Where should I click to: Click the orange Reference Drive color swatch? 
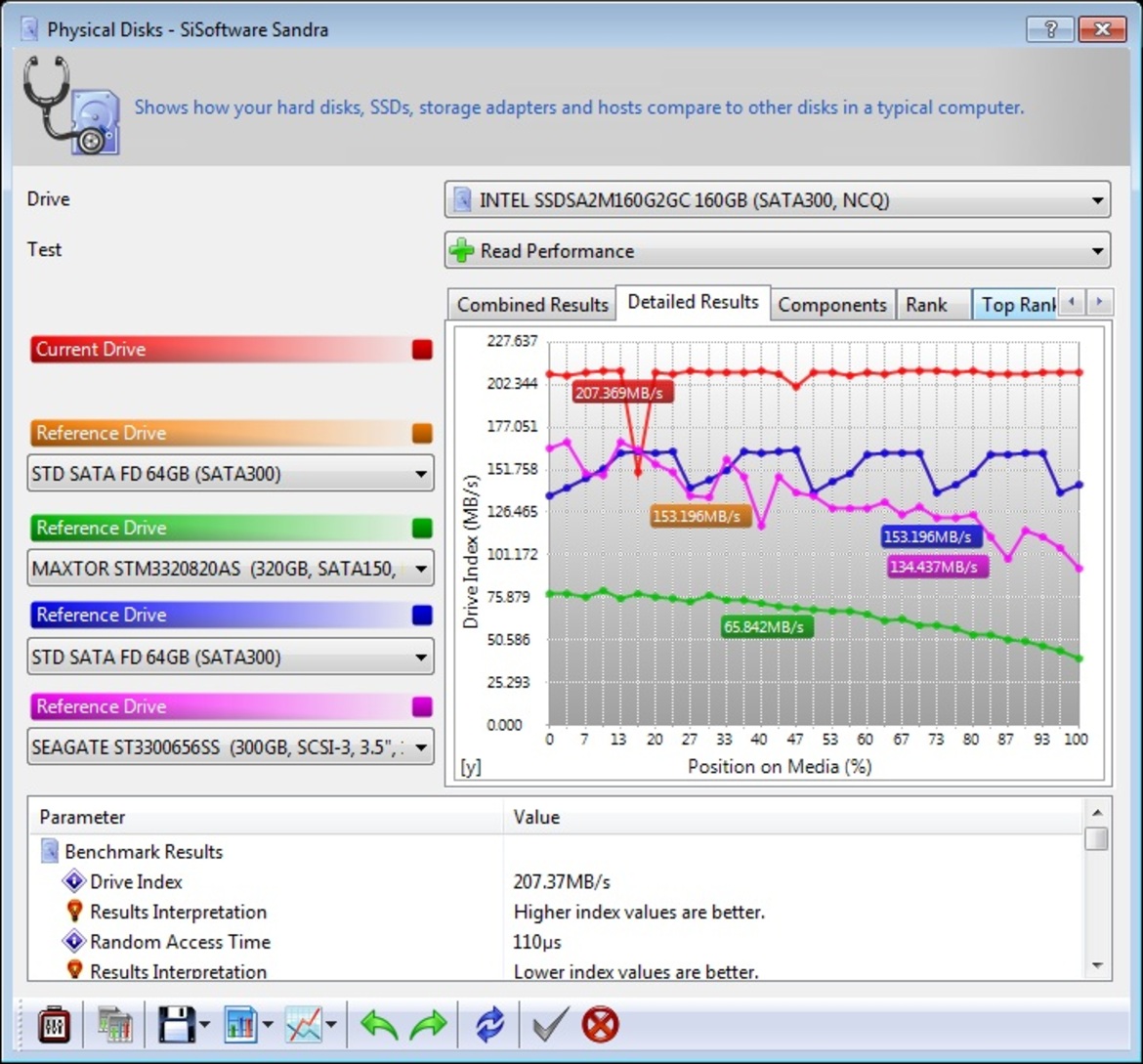[422, 433]
